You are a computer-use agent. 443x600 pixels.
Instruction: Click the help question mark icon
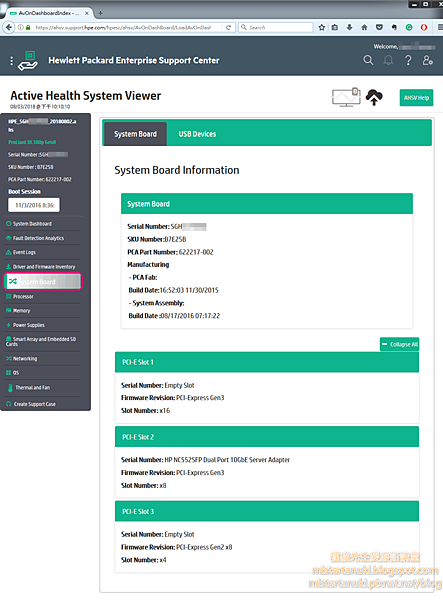click(408, 60)
